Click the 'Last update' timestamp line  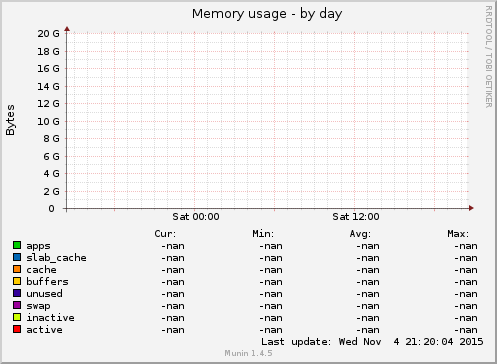(372, 342)
